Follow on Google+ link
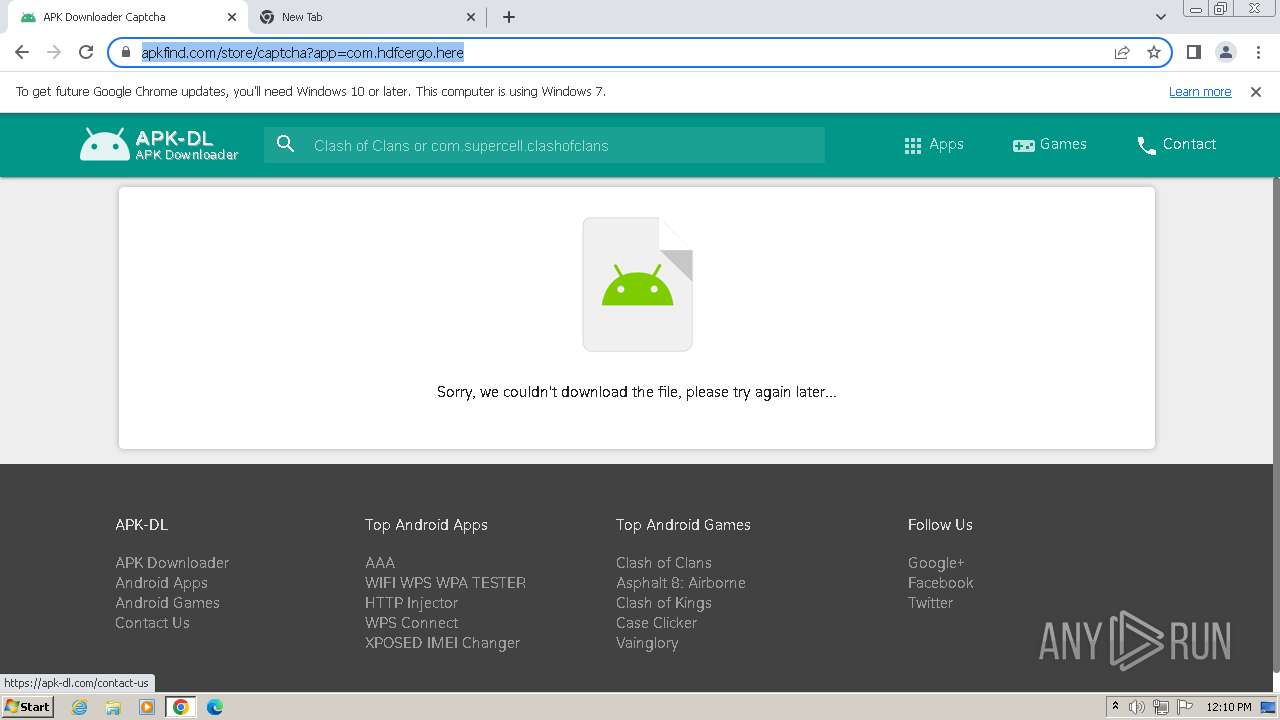Viewport: 1280px width, 720px height. [936, 563]
